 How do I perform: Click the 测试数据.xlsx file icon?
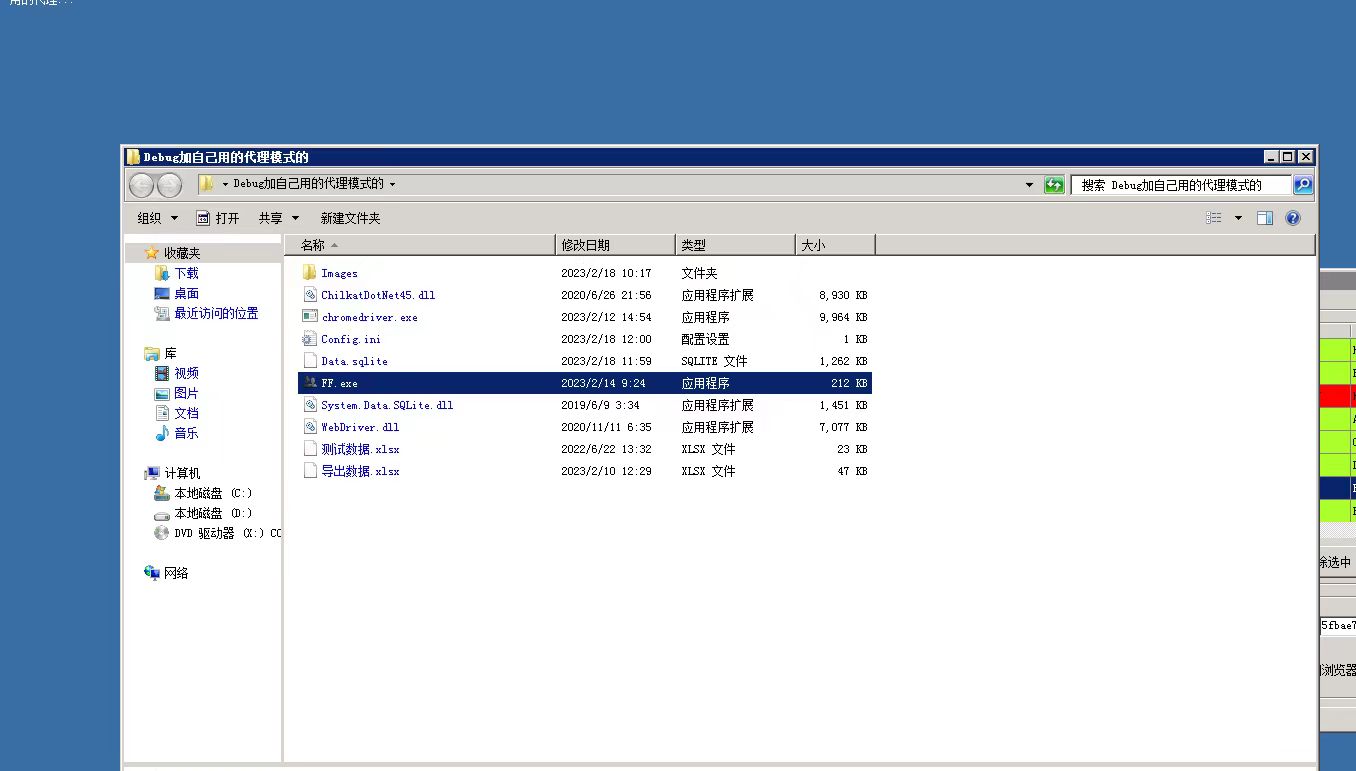click(x=310, y=449)
